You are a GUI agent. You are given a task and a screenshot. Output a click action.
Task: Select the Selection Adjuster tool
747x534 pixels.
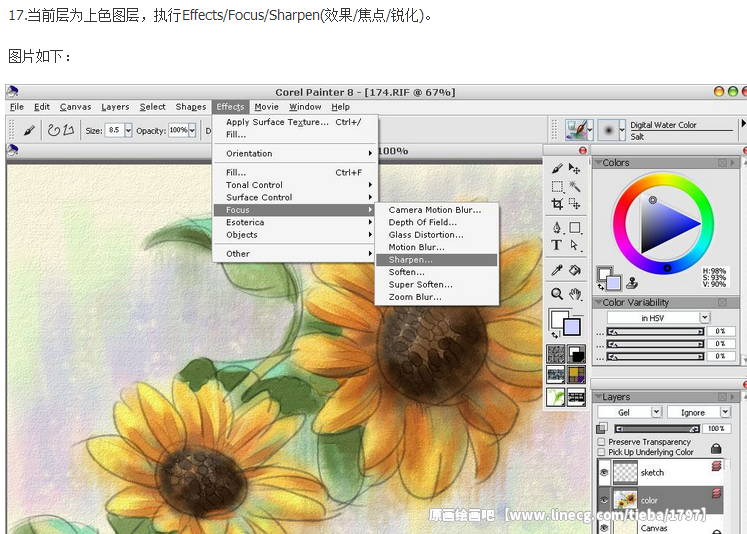point(575,204)
